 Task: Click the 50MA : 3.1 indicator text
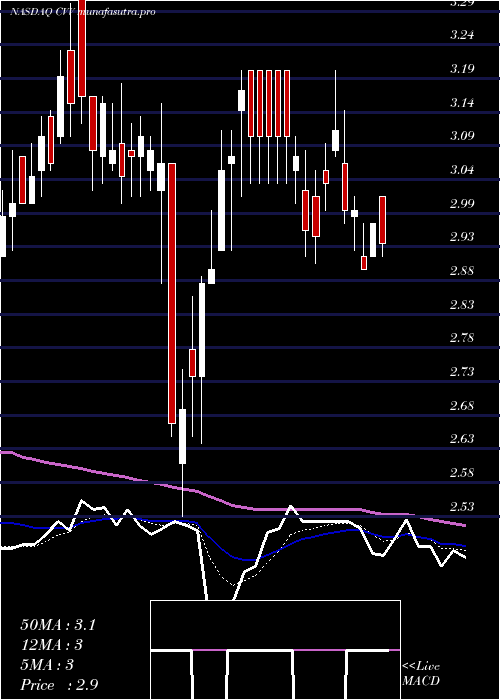click(58, 625)
